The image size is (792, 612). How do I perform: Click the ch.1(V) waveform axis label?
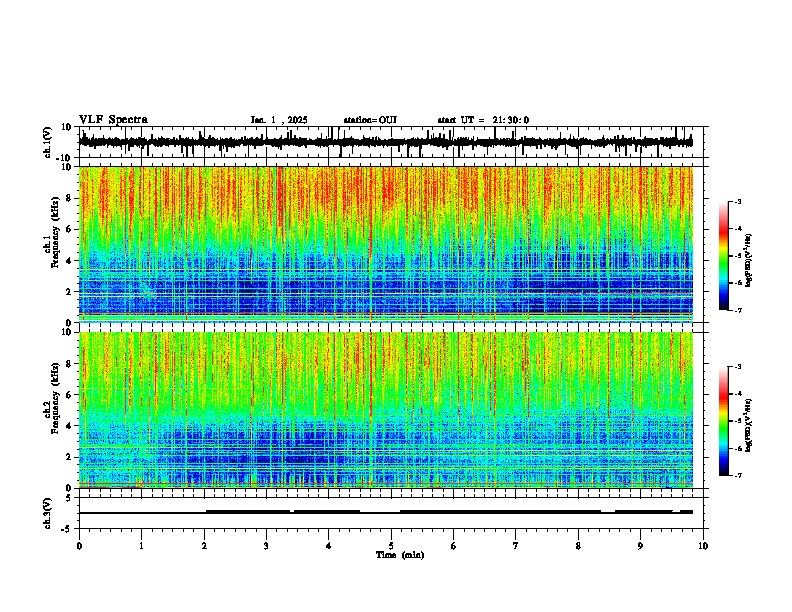(x=48, y=142)
